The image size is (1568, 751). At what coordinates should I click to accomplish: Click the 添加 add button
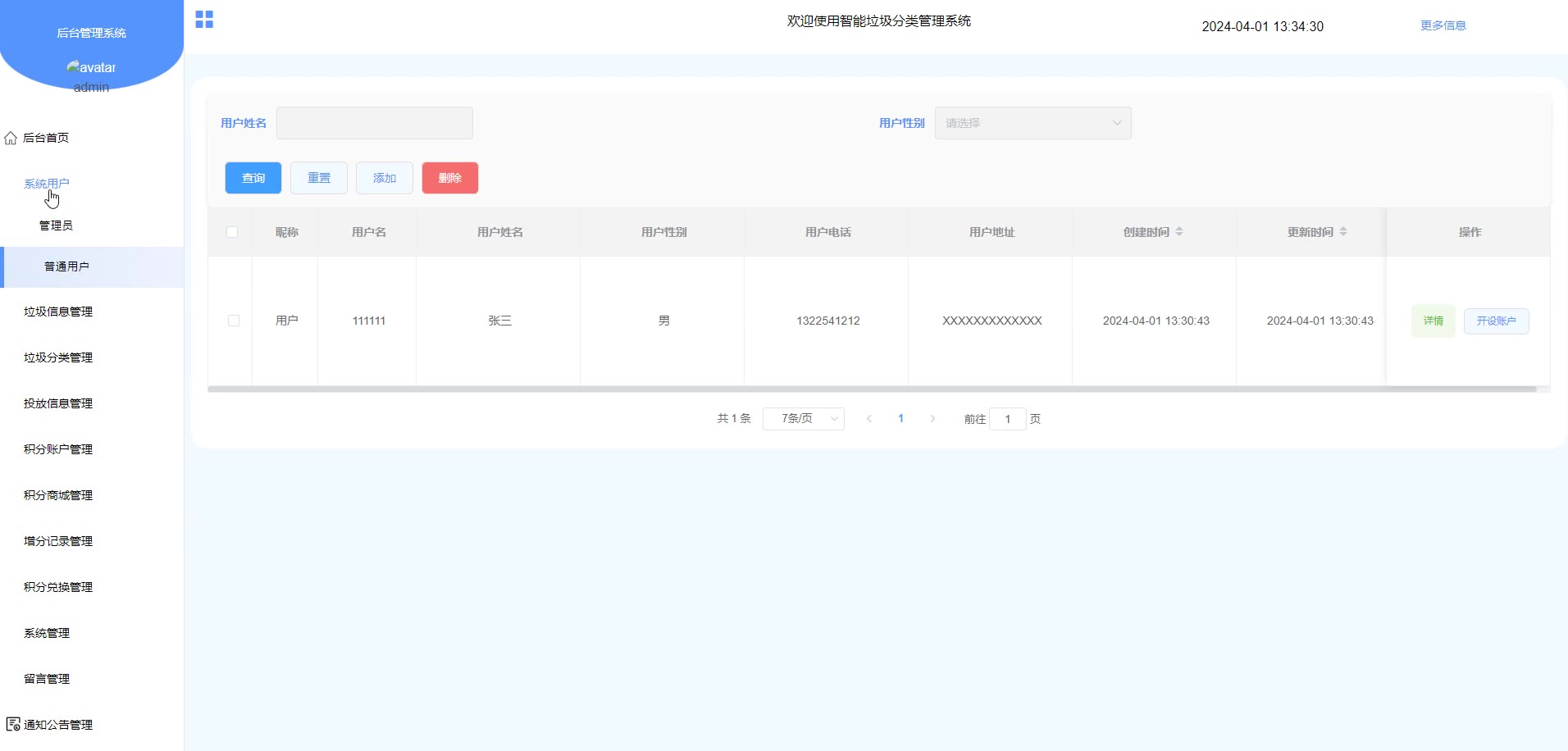pyautogui.click(x=385, y=178)
